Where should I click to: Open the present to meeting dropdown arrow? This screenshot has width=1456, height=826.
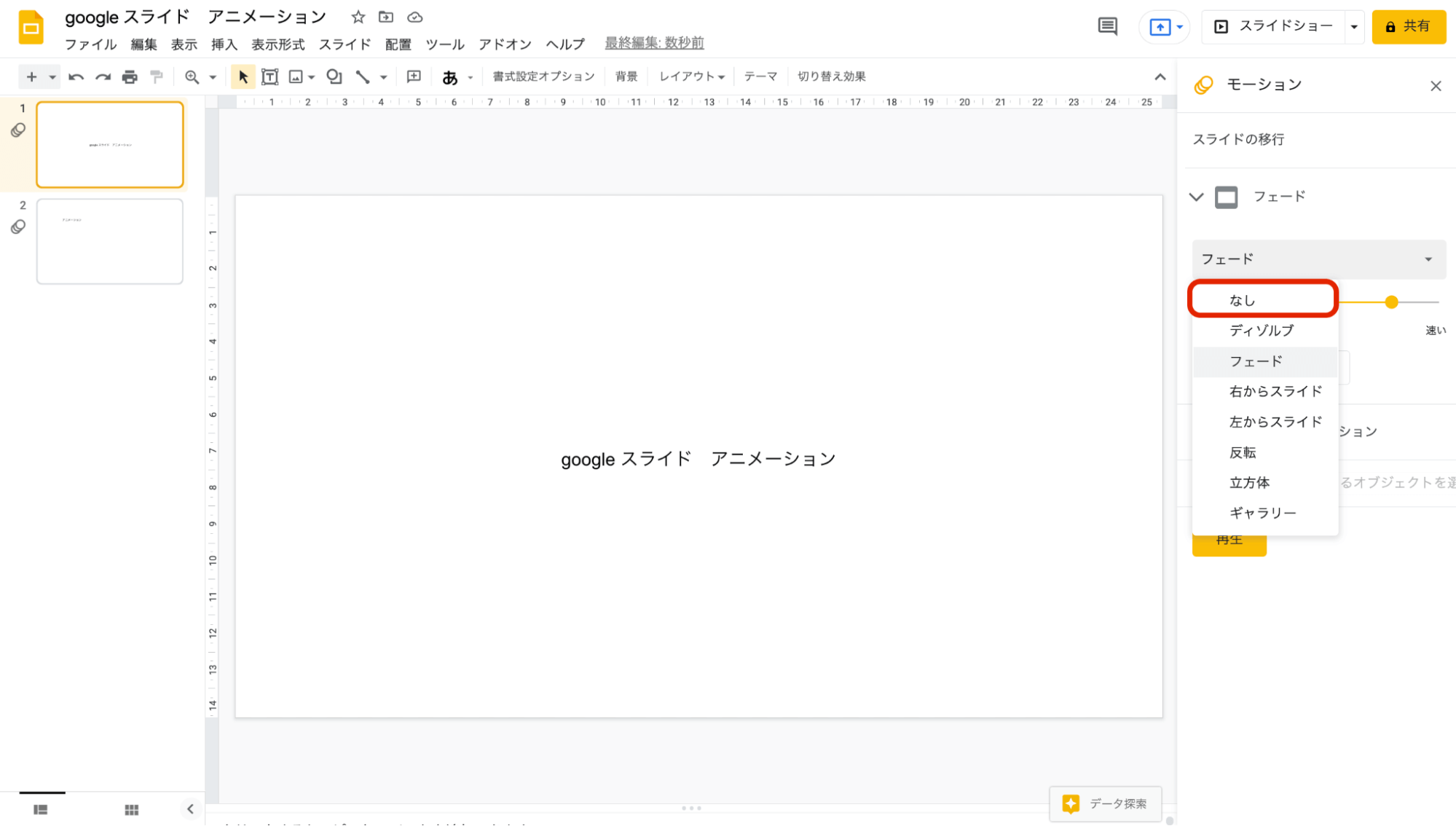[x=1179, y=27]
